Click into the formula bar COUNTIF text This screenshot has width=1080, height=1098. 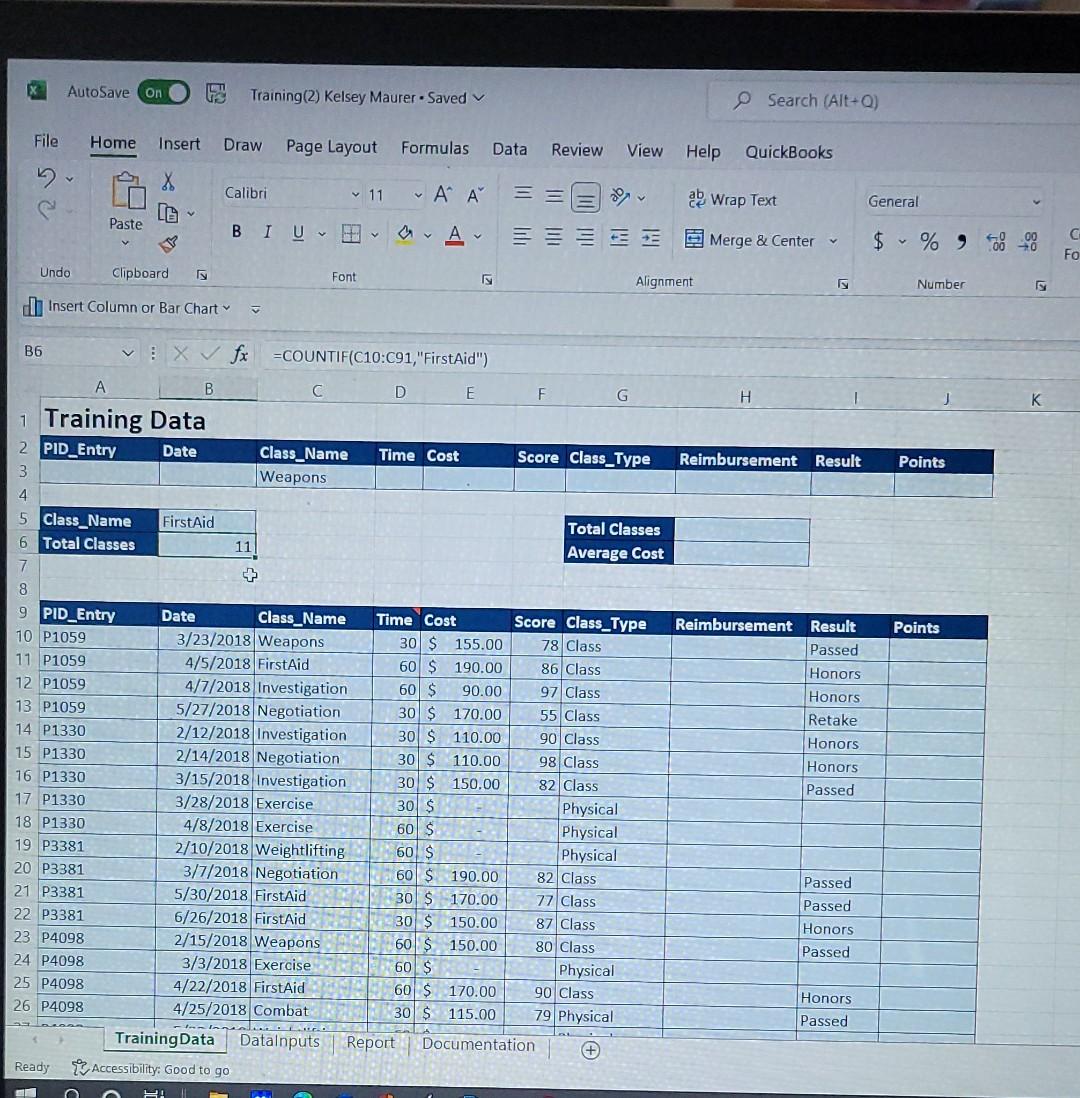(x=380, y=358)
